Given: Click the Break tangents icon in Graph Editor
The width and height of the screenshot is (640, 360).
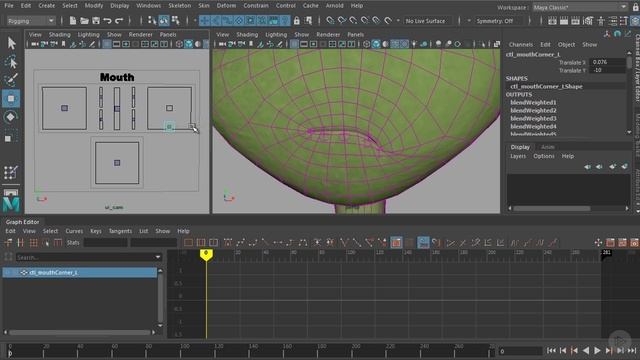Looking at the screenshot, I should (x=344, y=243).
